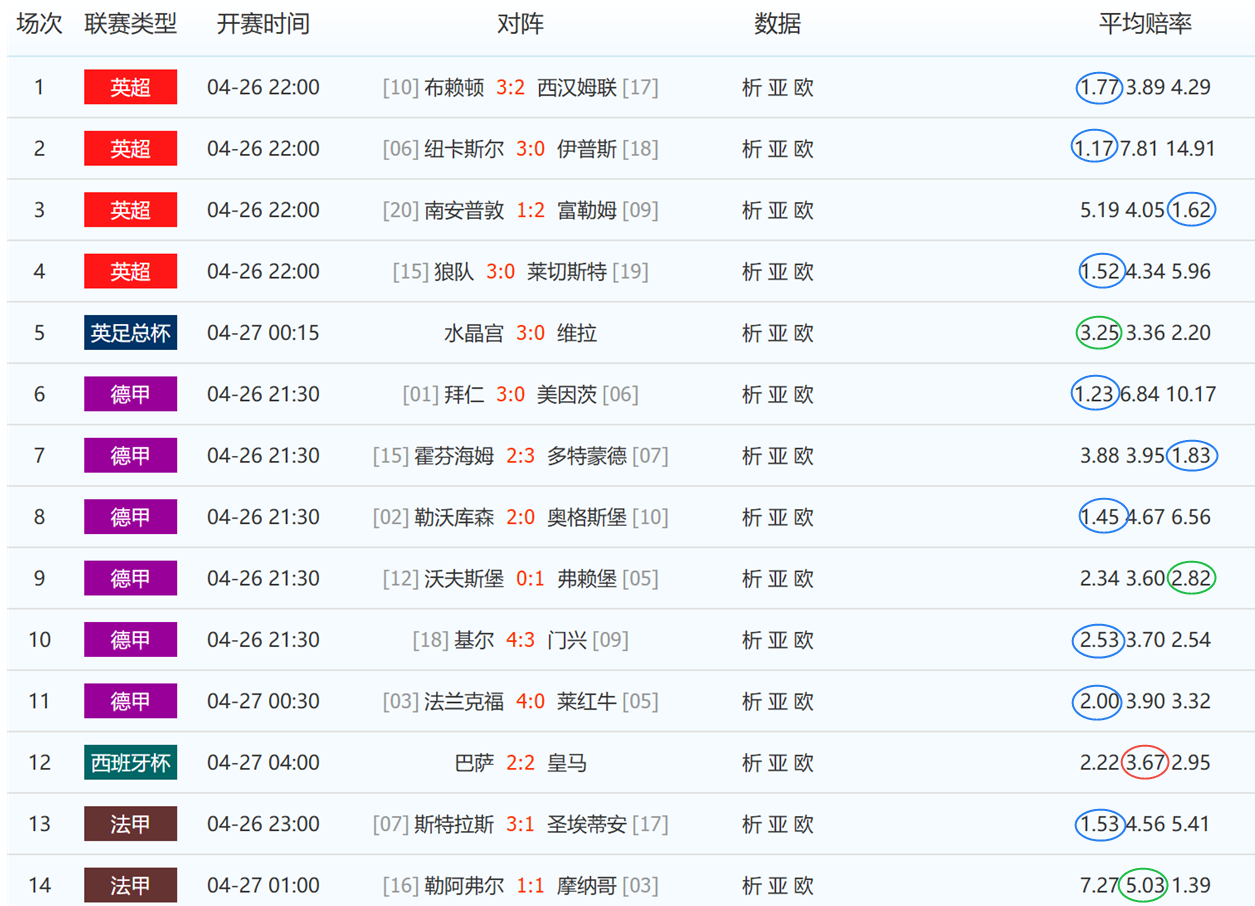Select draw odds 5.03

tap(1145, 885)
